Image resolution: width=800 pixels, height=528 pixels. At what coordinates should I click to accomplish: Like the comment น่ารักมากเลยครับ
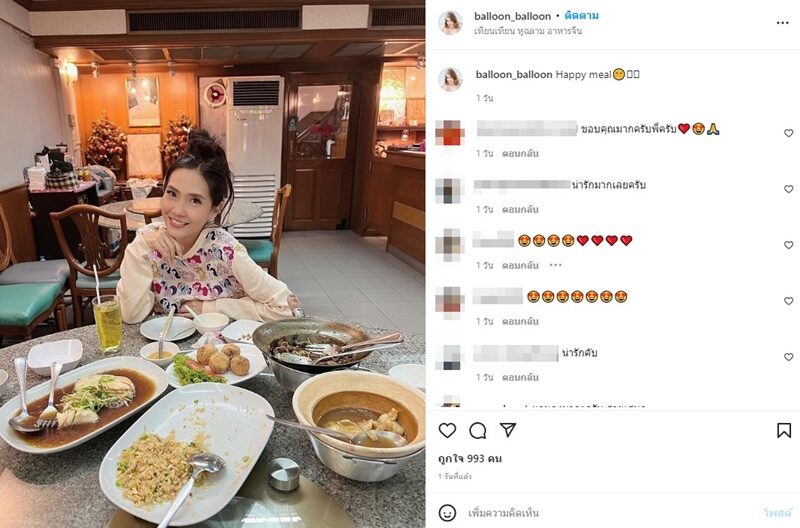click(789, 189)
